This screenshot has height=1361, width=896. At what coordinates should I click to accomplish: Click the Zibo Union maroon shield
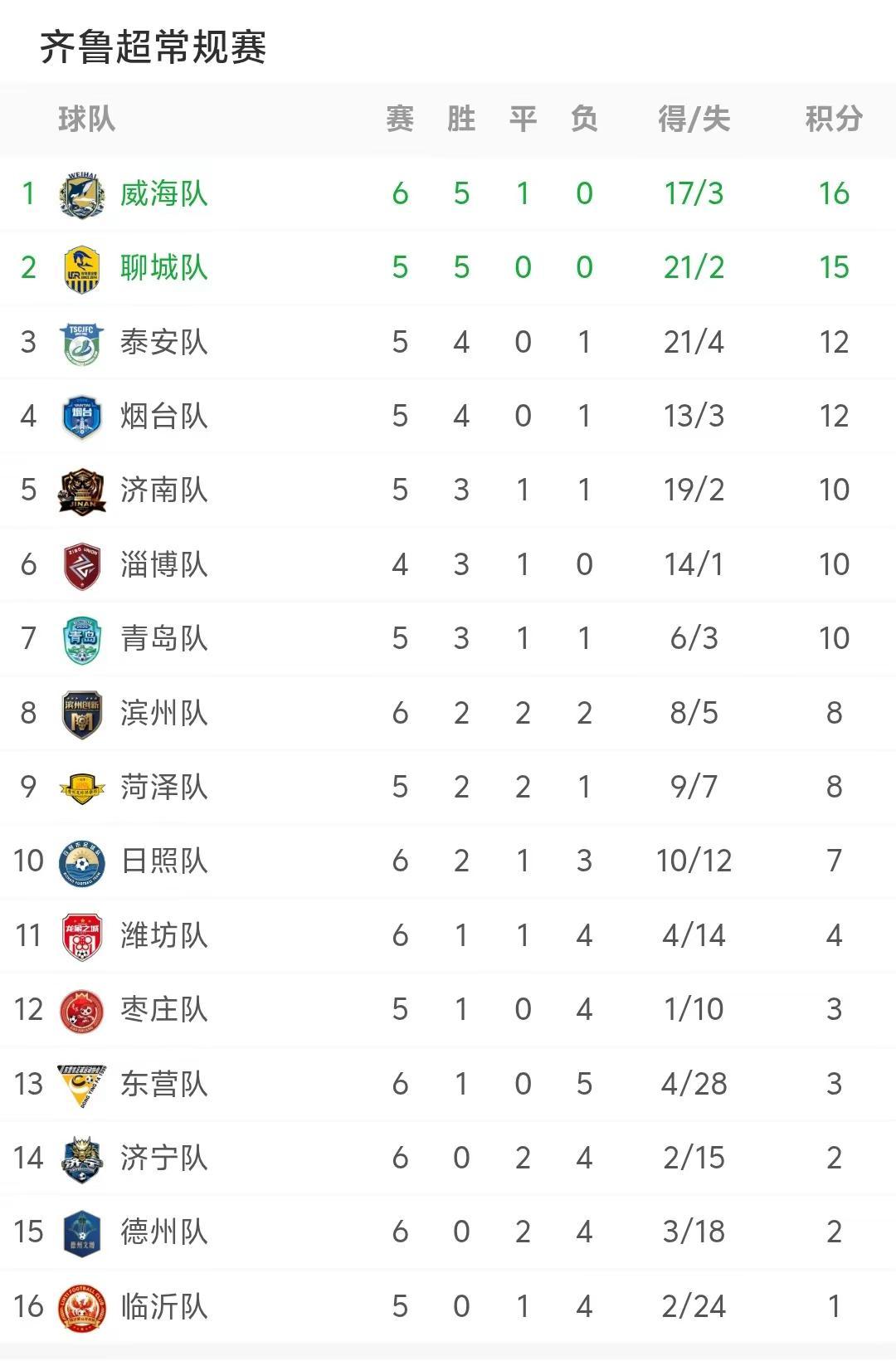pyautogui.click(x=82, y=566)
